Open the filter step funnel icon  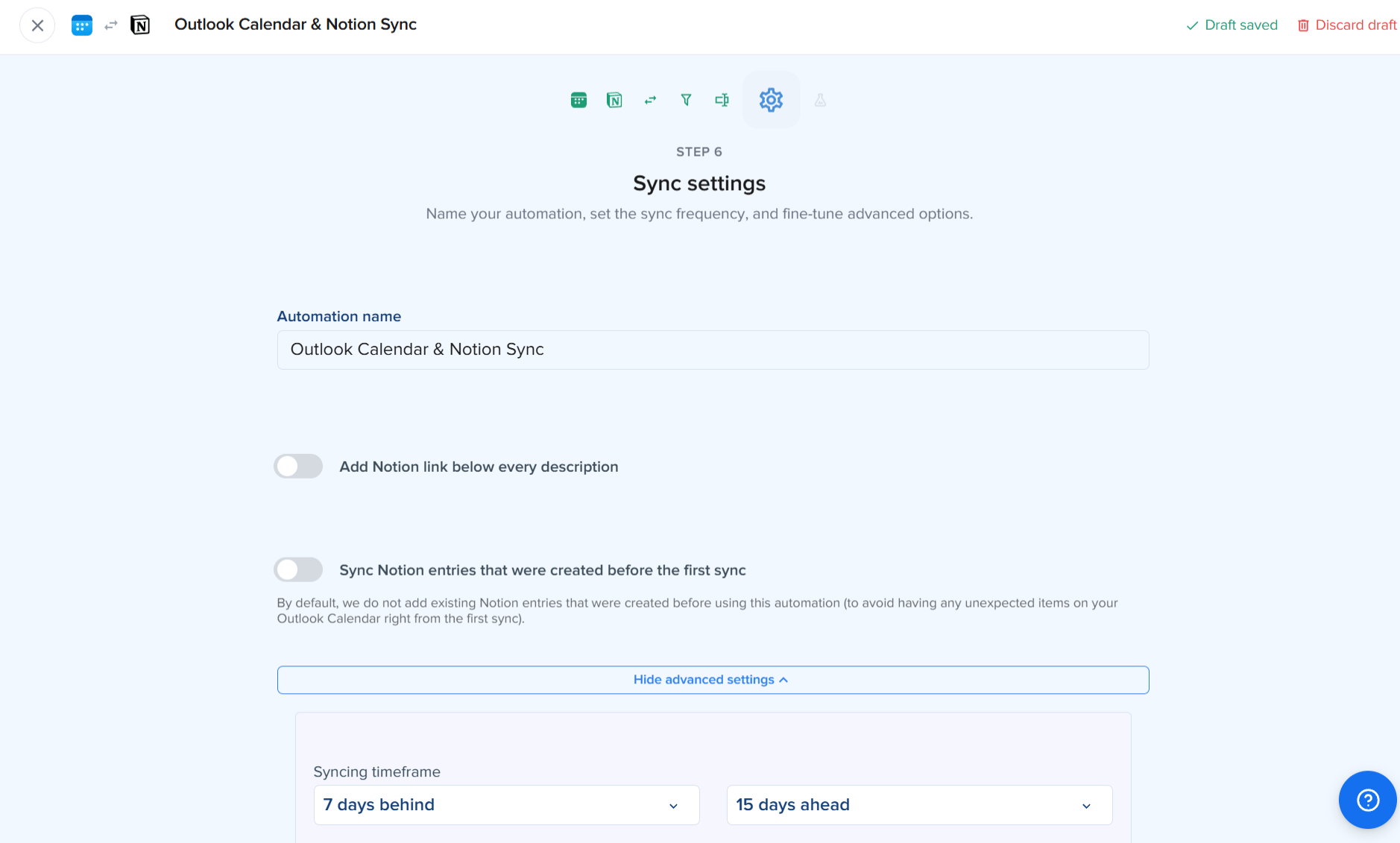coord(686,100)
